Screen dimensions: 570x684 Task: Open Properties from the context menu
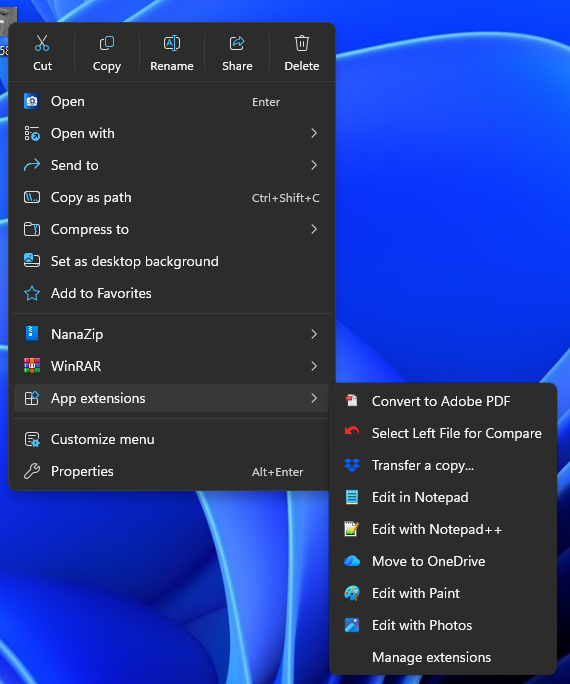point(171,472)
